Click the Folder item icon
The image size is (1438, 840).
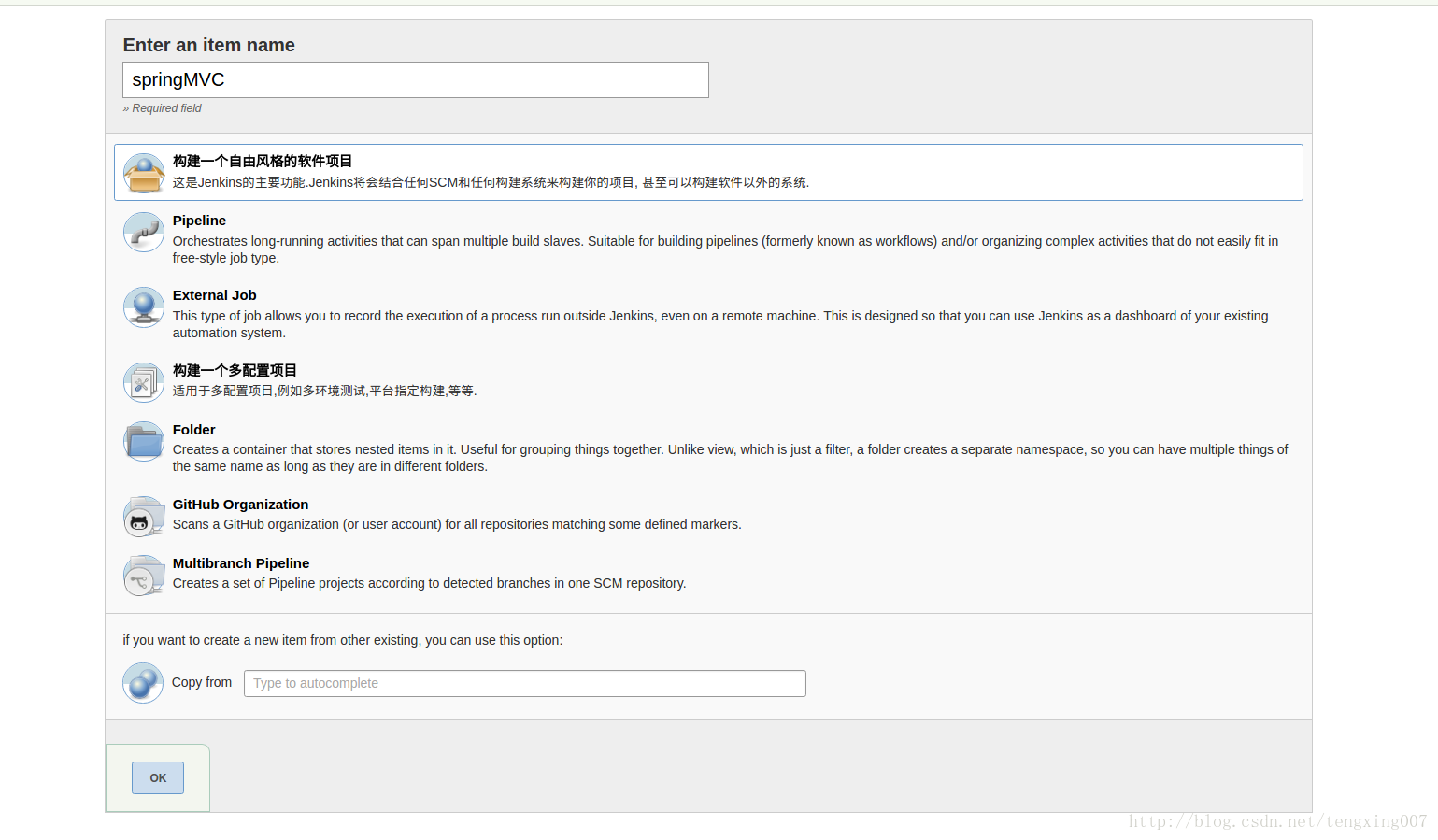pyautogui.click(x=144, y=441)
